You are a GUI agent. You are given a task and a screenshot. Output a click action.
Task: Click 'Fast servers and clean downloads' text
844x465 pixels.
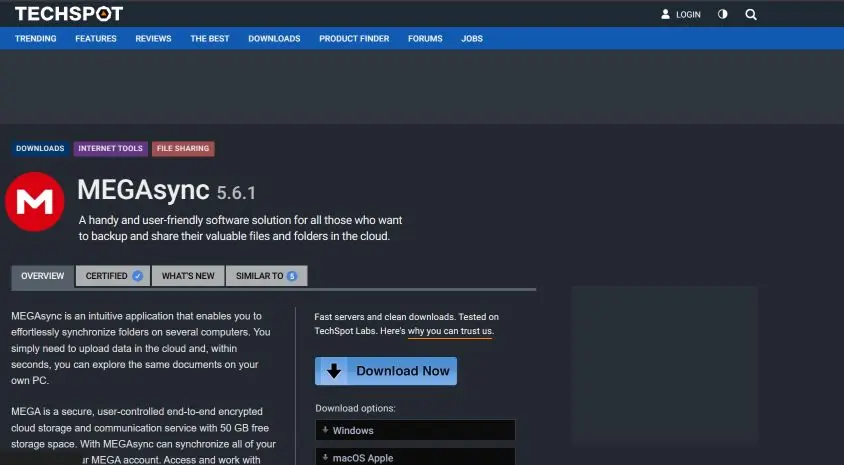[406, 324]
